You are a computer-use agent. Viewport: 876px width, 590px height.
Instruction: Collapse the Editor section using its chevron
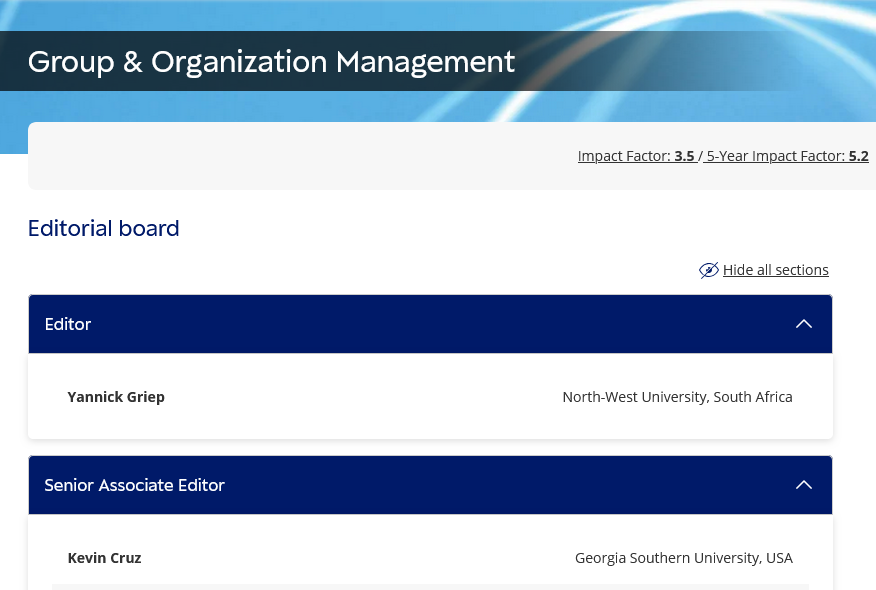click(x=803, y=324)
